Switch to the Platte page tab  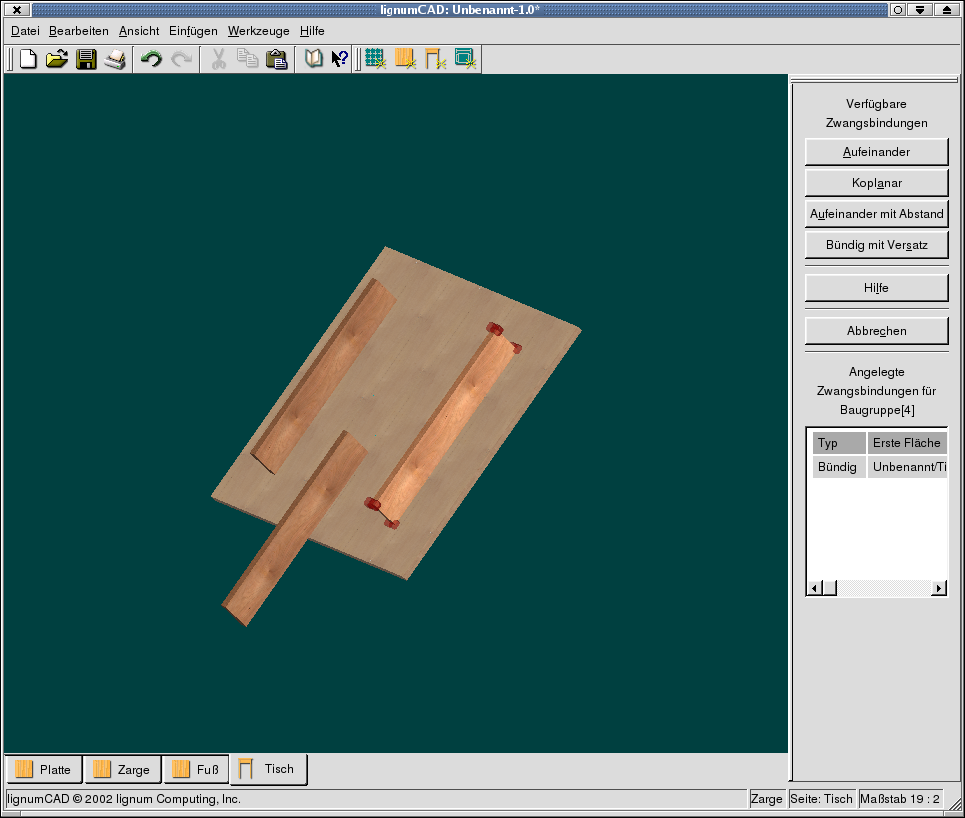click(x=44, y=769)
